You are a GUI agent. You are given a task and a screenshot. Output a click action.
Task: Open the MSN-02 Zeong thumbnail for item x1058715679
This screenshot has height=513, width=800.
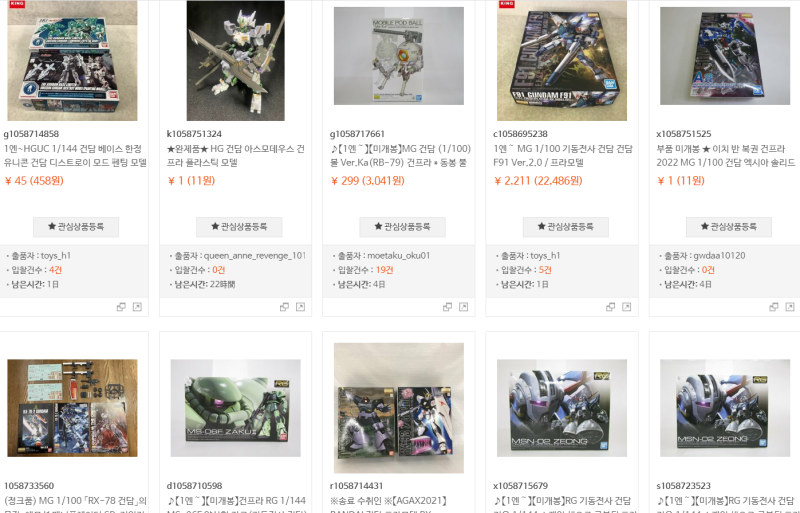(x=562, y=408)
